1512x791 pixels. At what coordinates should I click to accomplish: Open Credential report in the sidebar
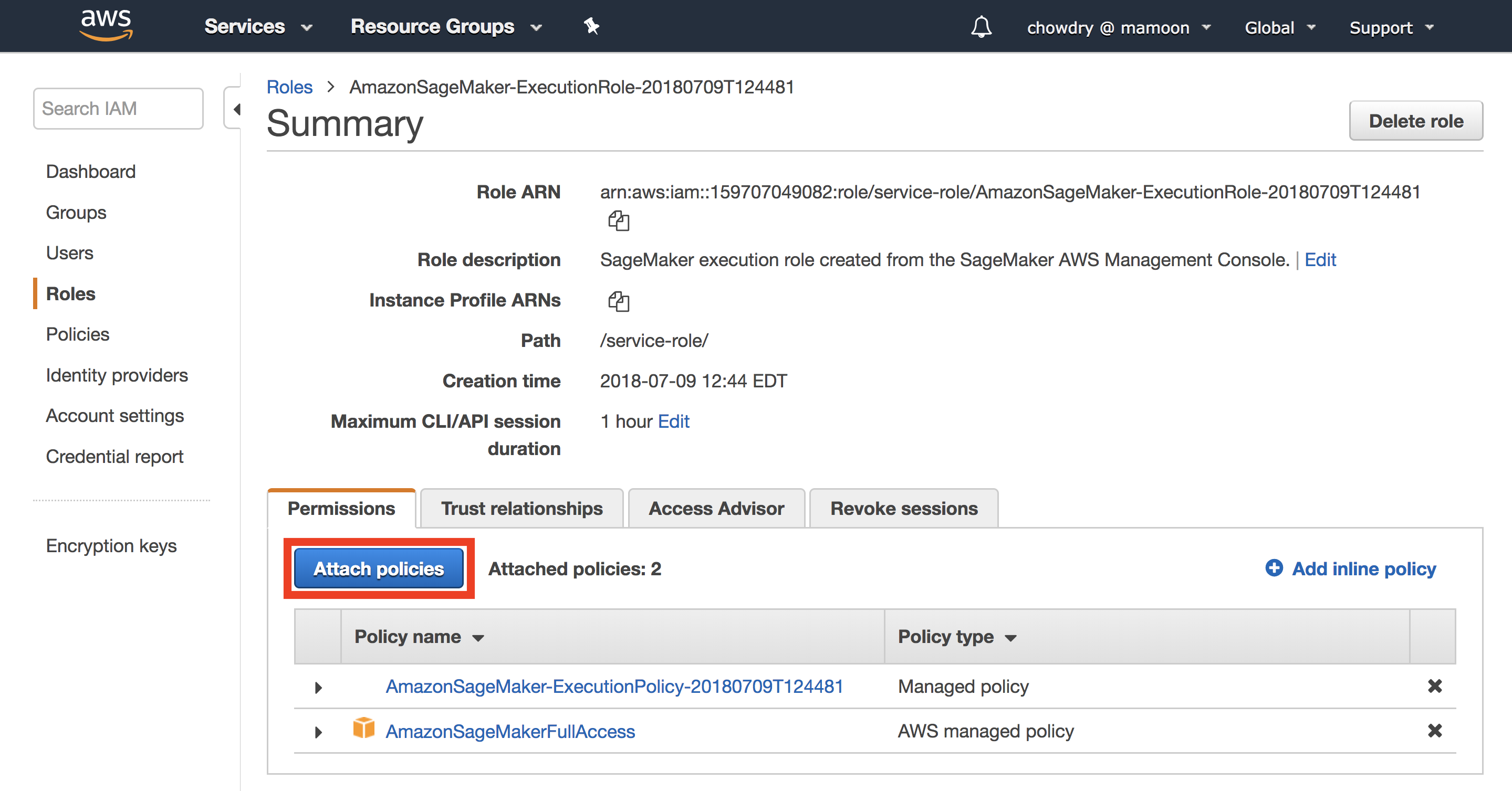point(115,457)
